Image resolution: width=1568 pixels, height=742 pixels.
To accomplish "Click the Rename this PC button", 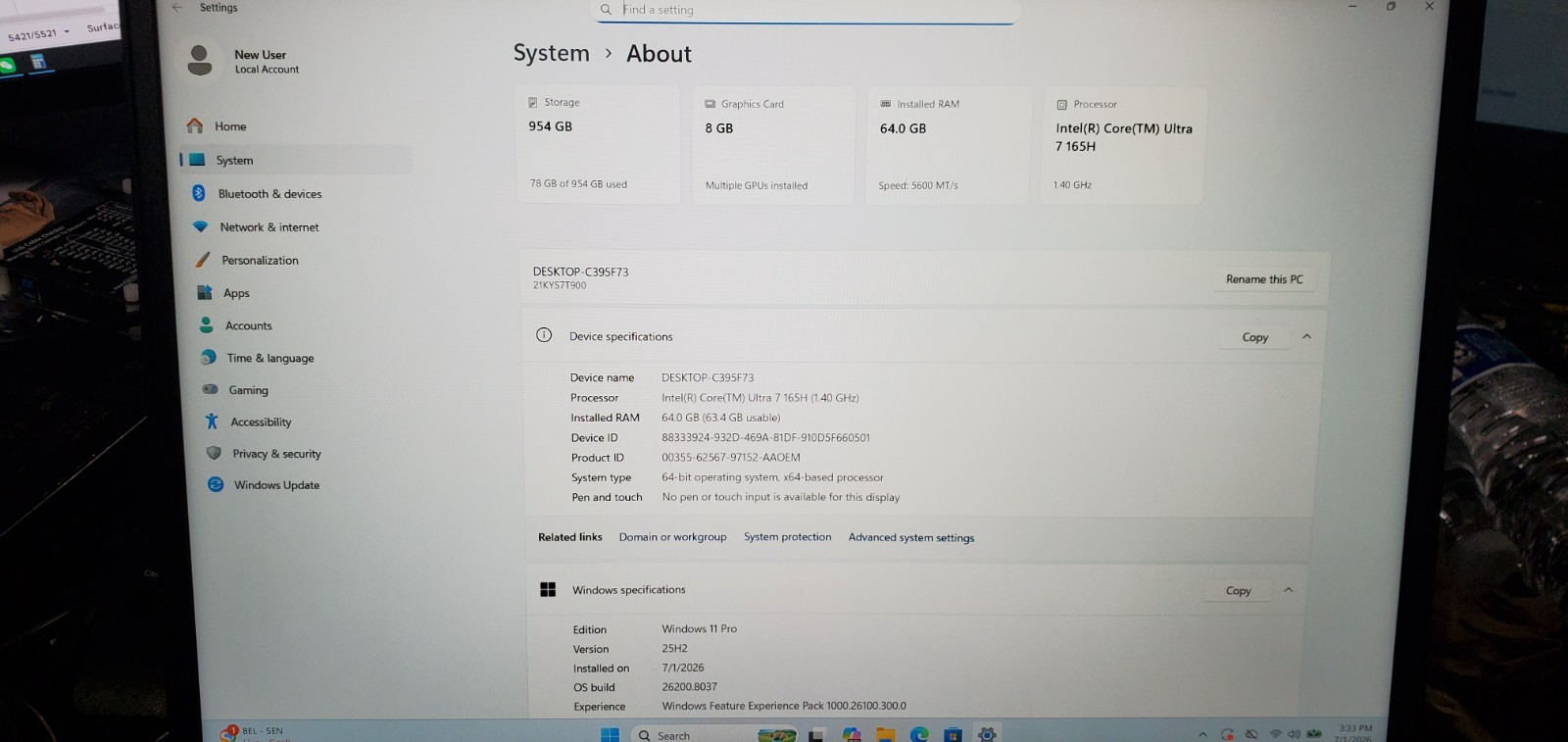I will tap(1264, 279).
